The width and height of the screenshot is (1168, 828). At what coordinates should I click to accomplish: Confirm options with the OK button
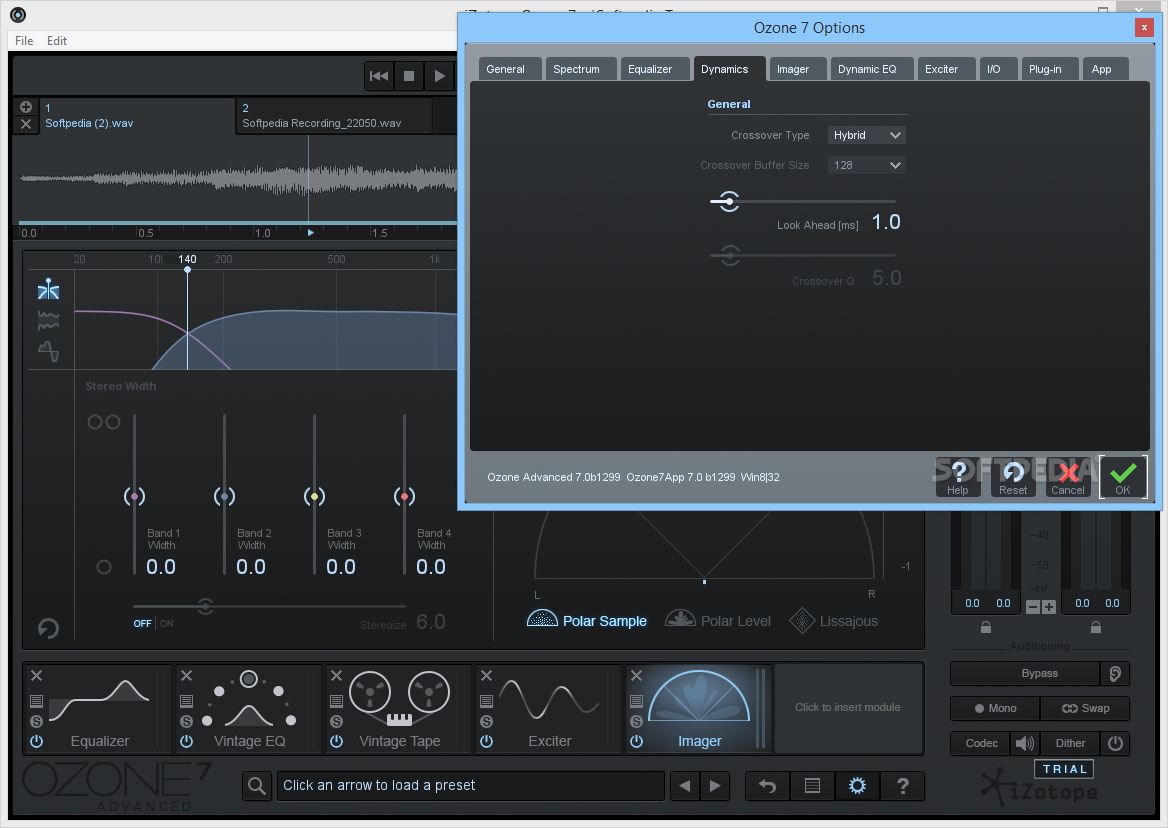pyautogui.click(x=1123, y=477)
